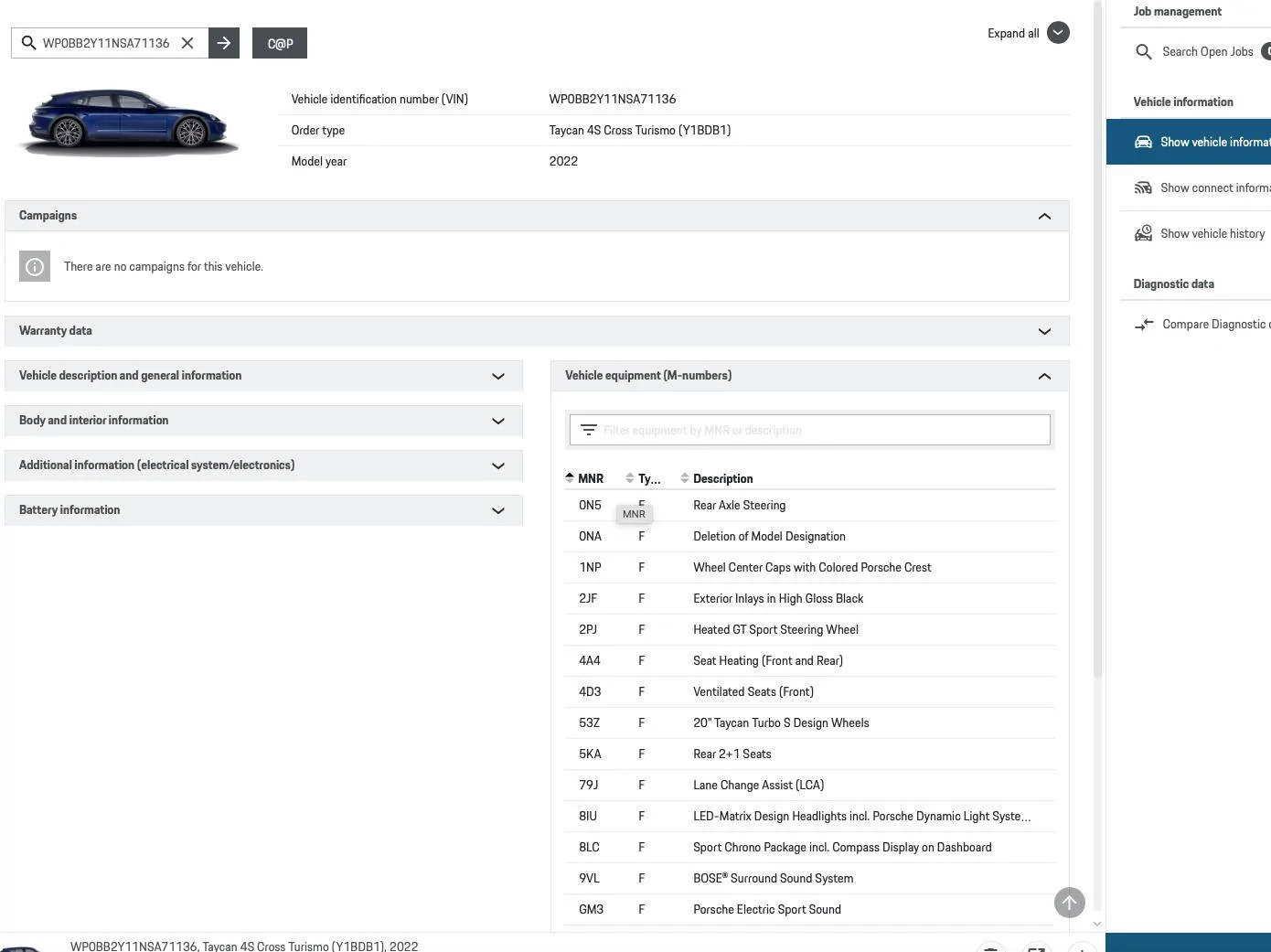The width and height of the screenshot is (1271, 952).
Task: Click the info icon in Campaigns
Action: [x=35, y=267]
